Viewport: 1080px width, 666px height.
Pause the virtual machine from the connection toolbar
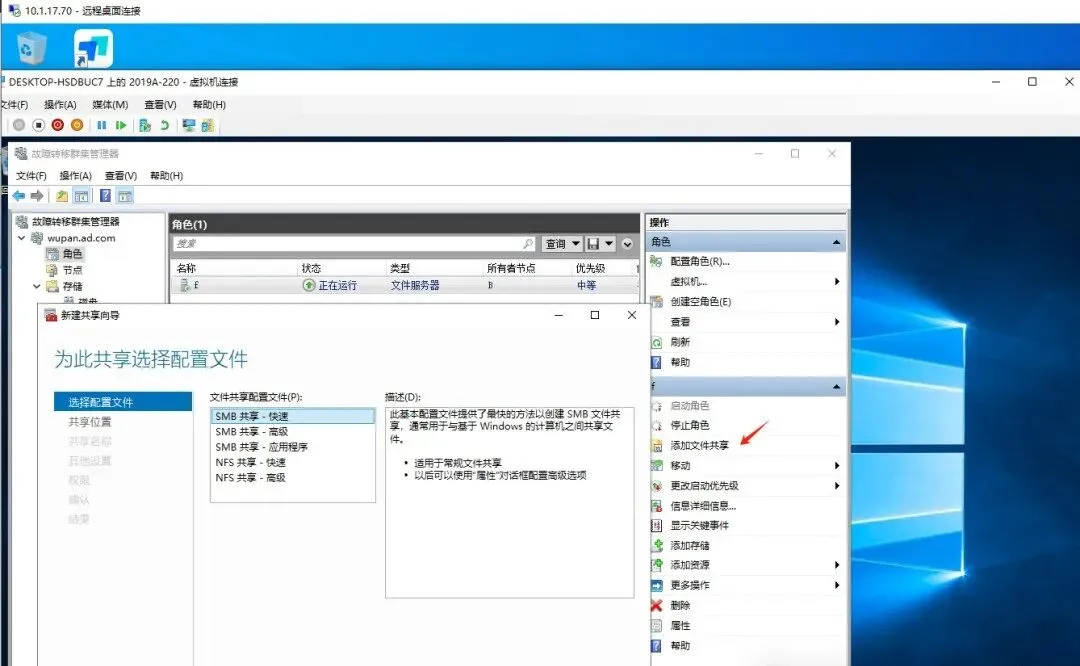point(100,125)
